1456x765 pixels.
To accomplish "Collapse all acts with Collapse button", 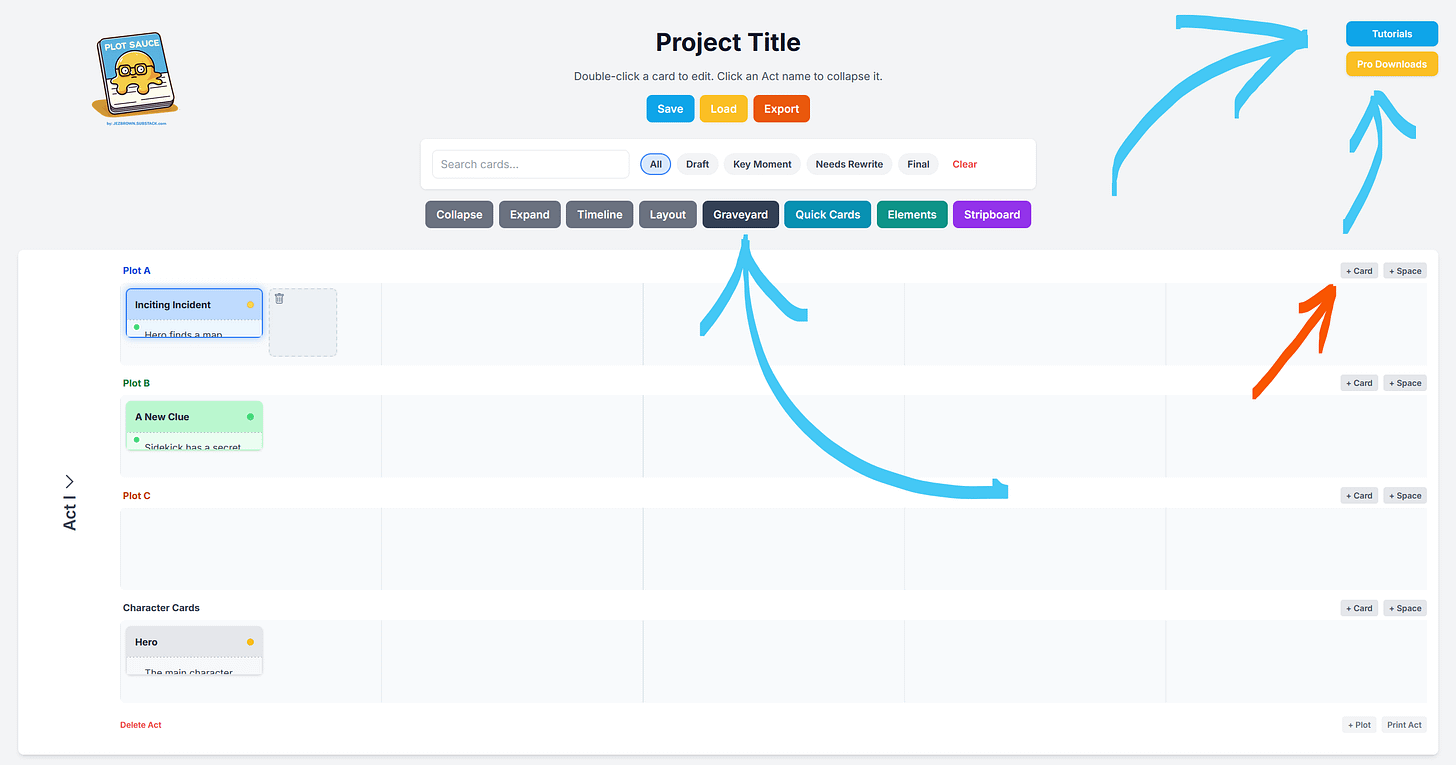I will (459, 215).
